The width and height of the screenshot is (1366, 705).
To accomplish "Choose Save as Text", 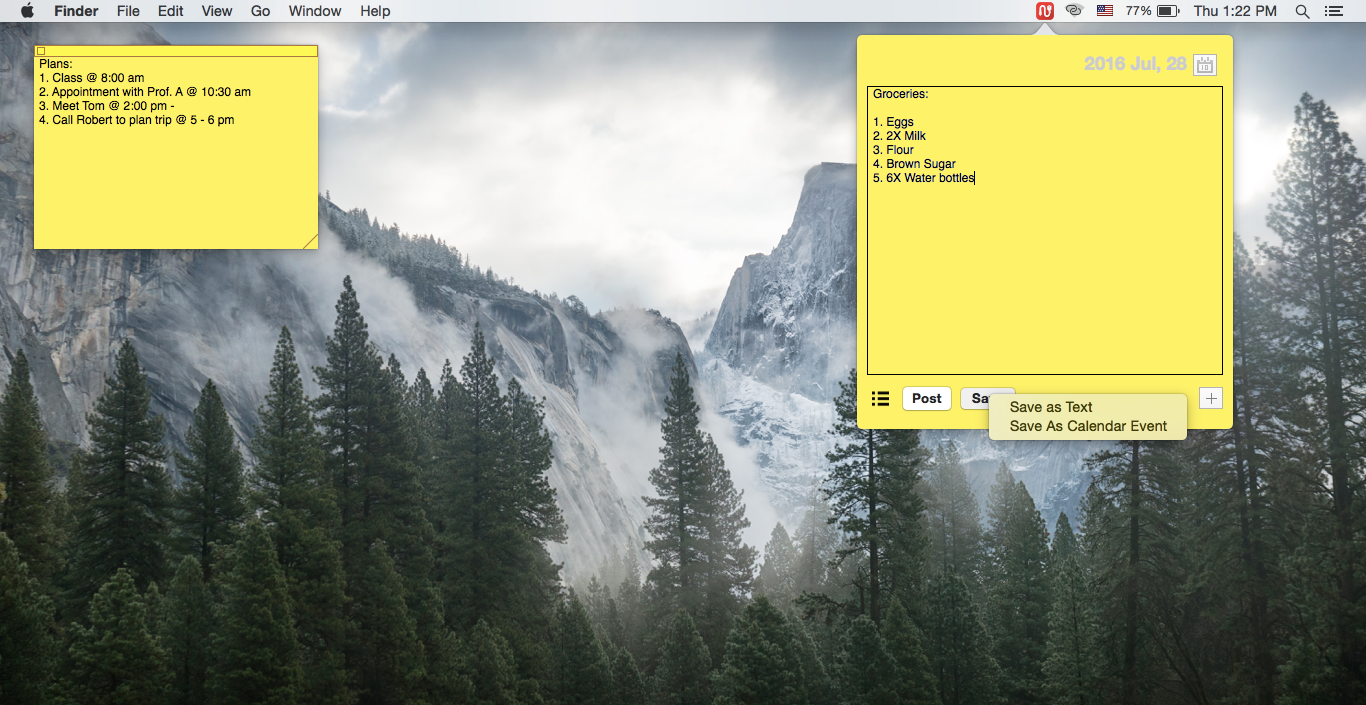I will tap(1051, 407).
